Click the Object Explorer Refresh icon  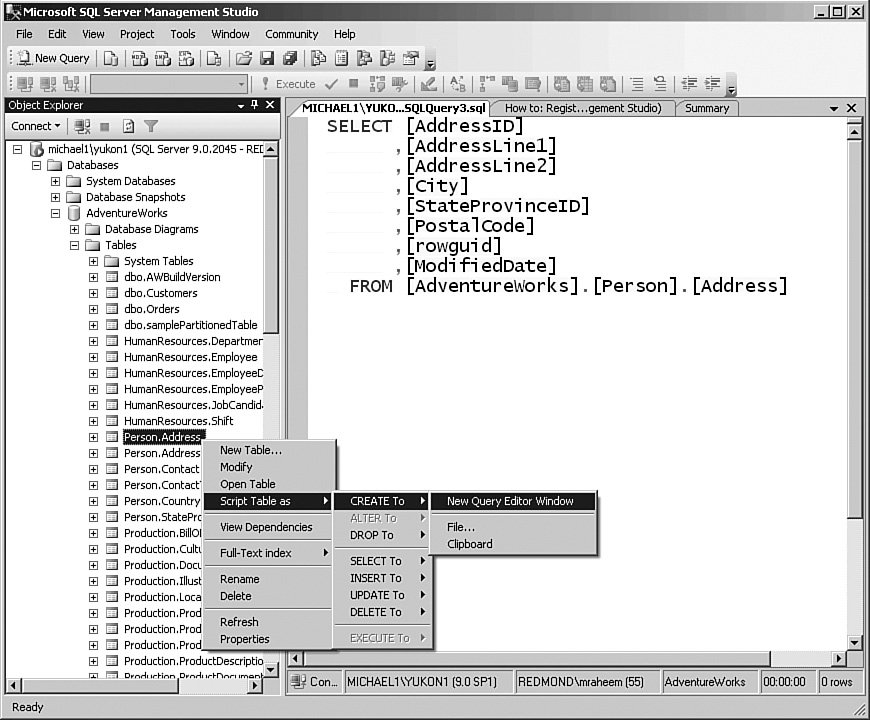click(128, 126)
